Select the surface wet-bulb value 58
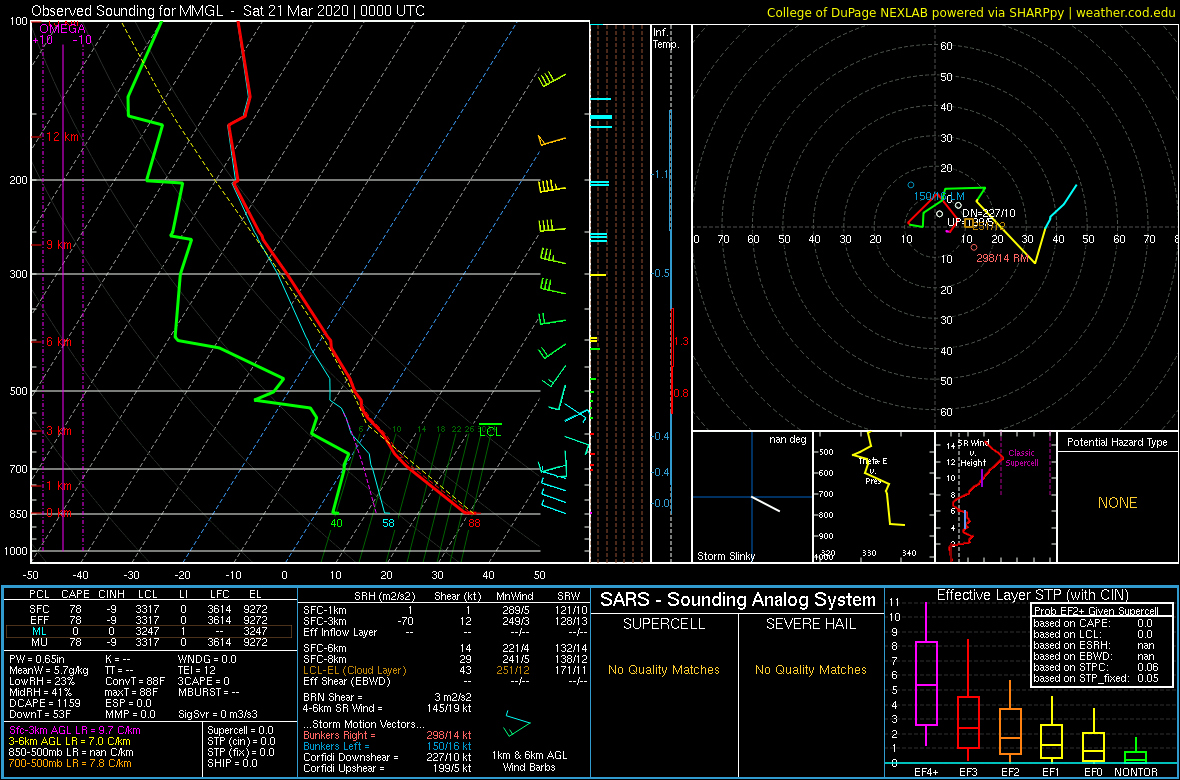Viewport: 1180px width, 780px height. 389,523
